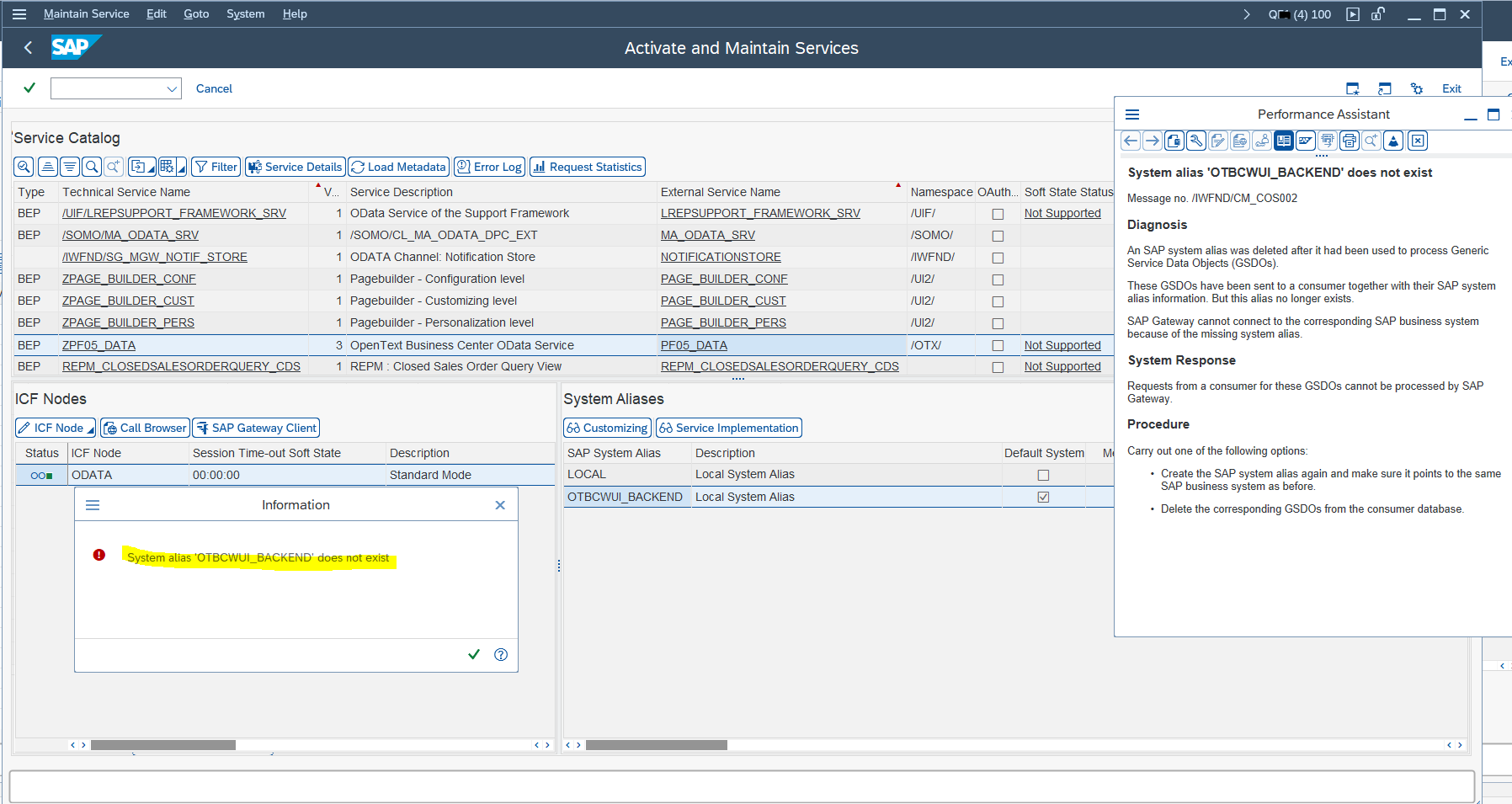Open help from the Information dialog question mark
This screenshot has width=1512, height=804.
click(x=501, y=654)
